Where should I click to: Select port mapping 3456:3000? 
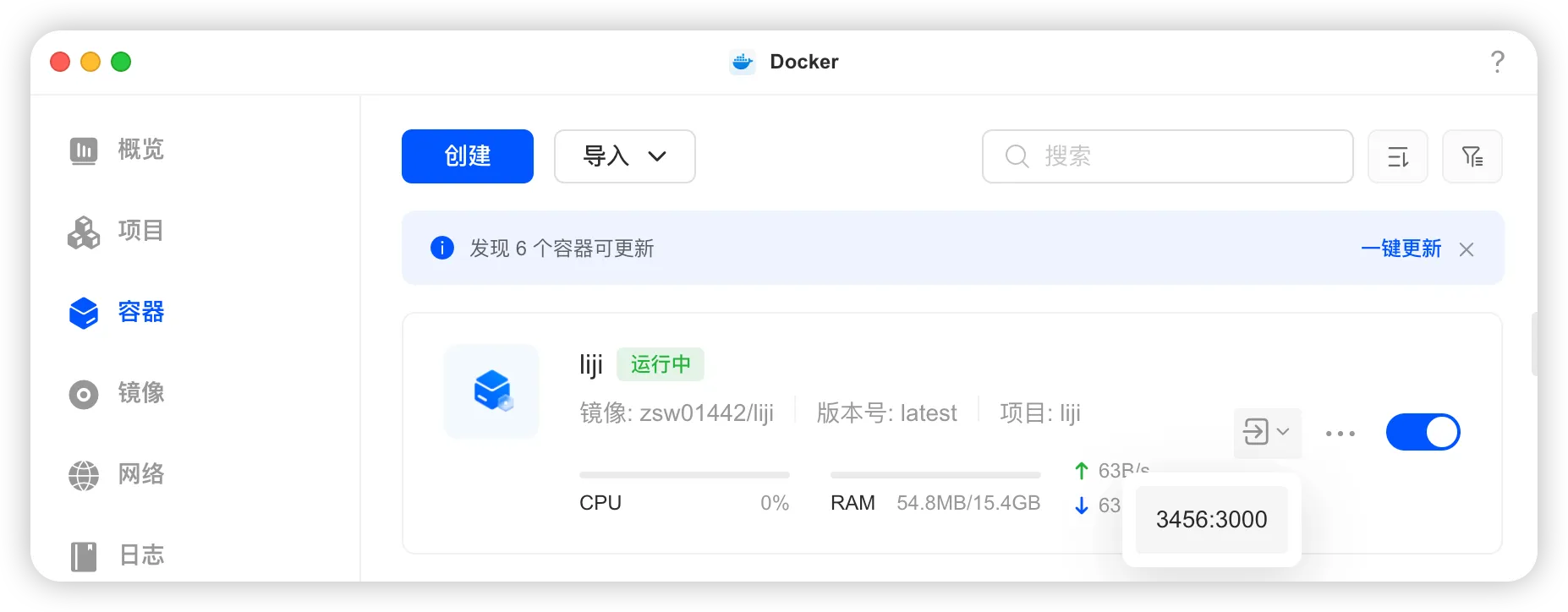tap(1212, 519)
